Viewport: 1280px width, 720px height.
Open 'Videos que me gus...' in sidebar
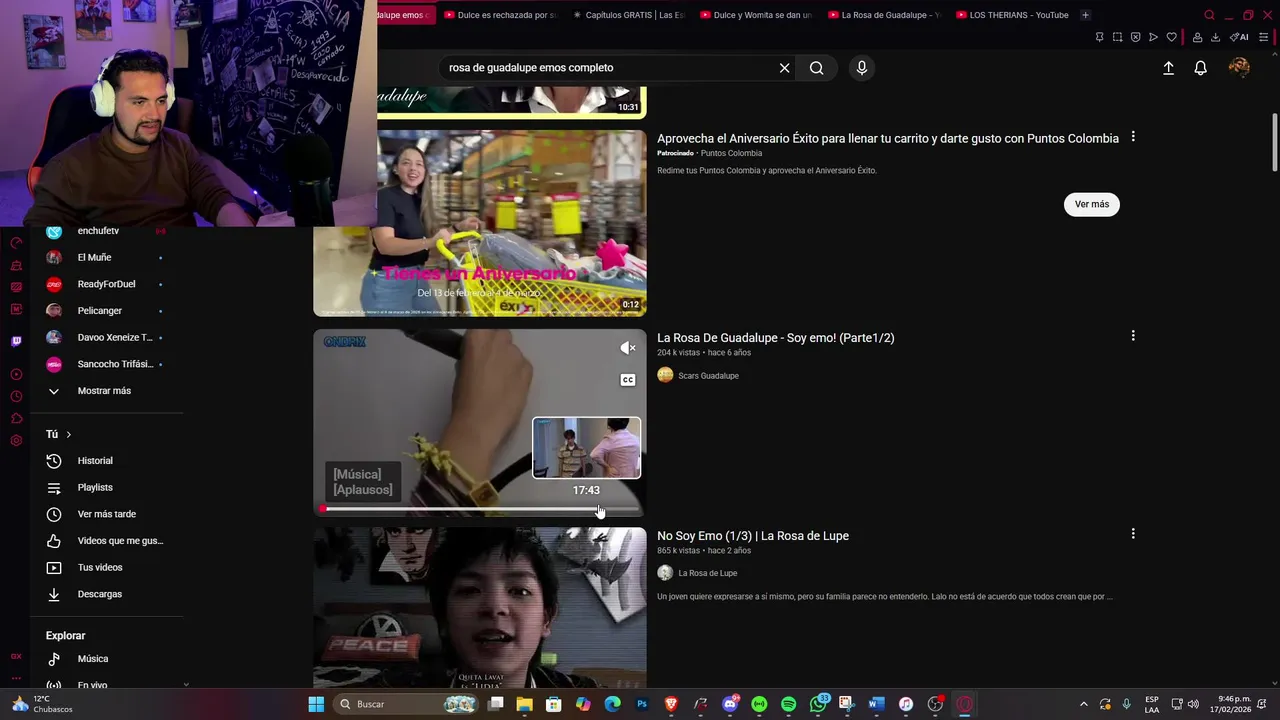(x=120, y=541)
